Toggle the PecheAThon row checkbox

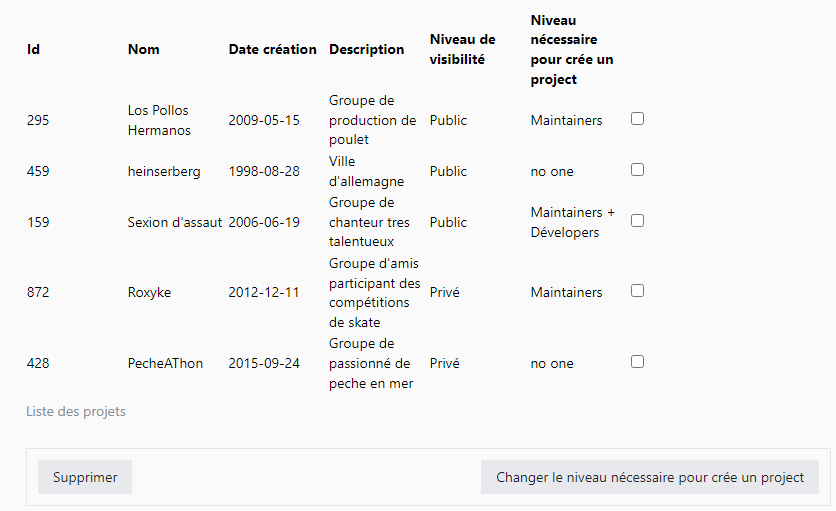[637, 362]
